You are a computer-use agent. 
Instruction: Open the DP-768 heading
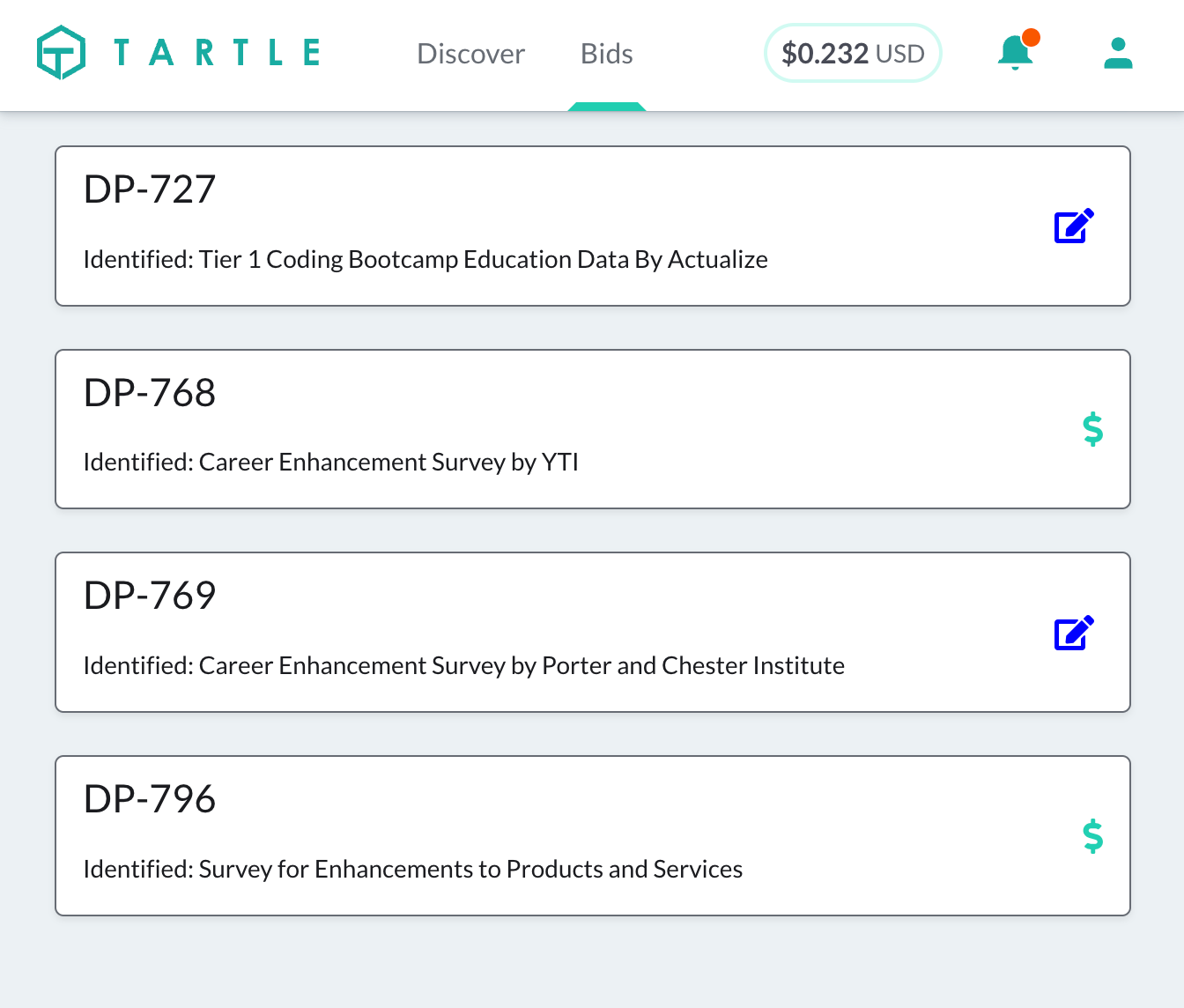tap(150, 393)
